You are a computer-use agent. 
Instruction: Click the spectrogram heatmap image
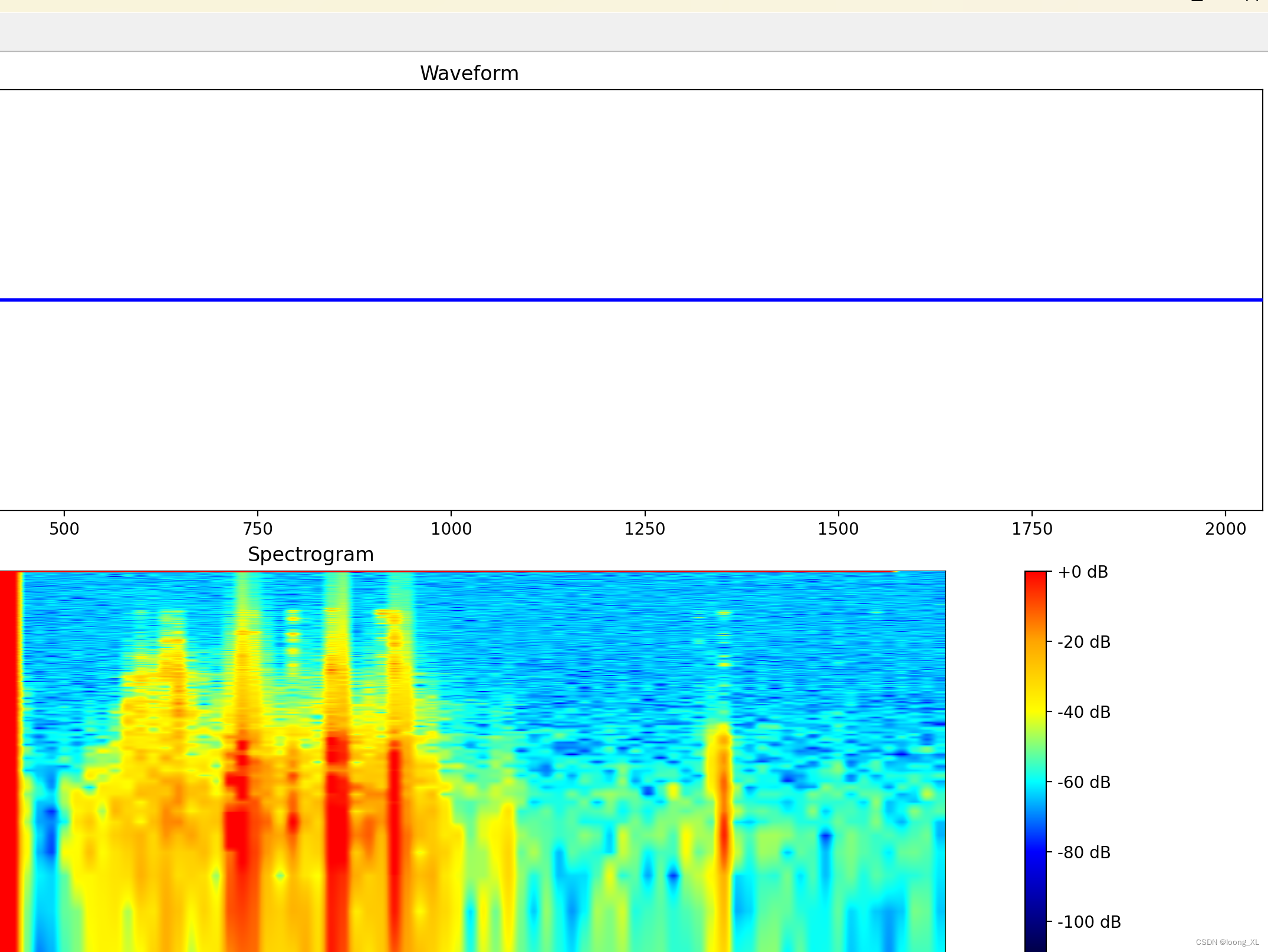(x=472, y=761)
